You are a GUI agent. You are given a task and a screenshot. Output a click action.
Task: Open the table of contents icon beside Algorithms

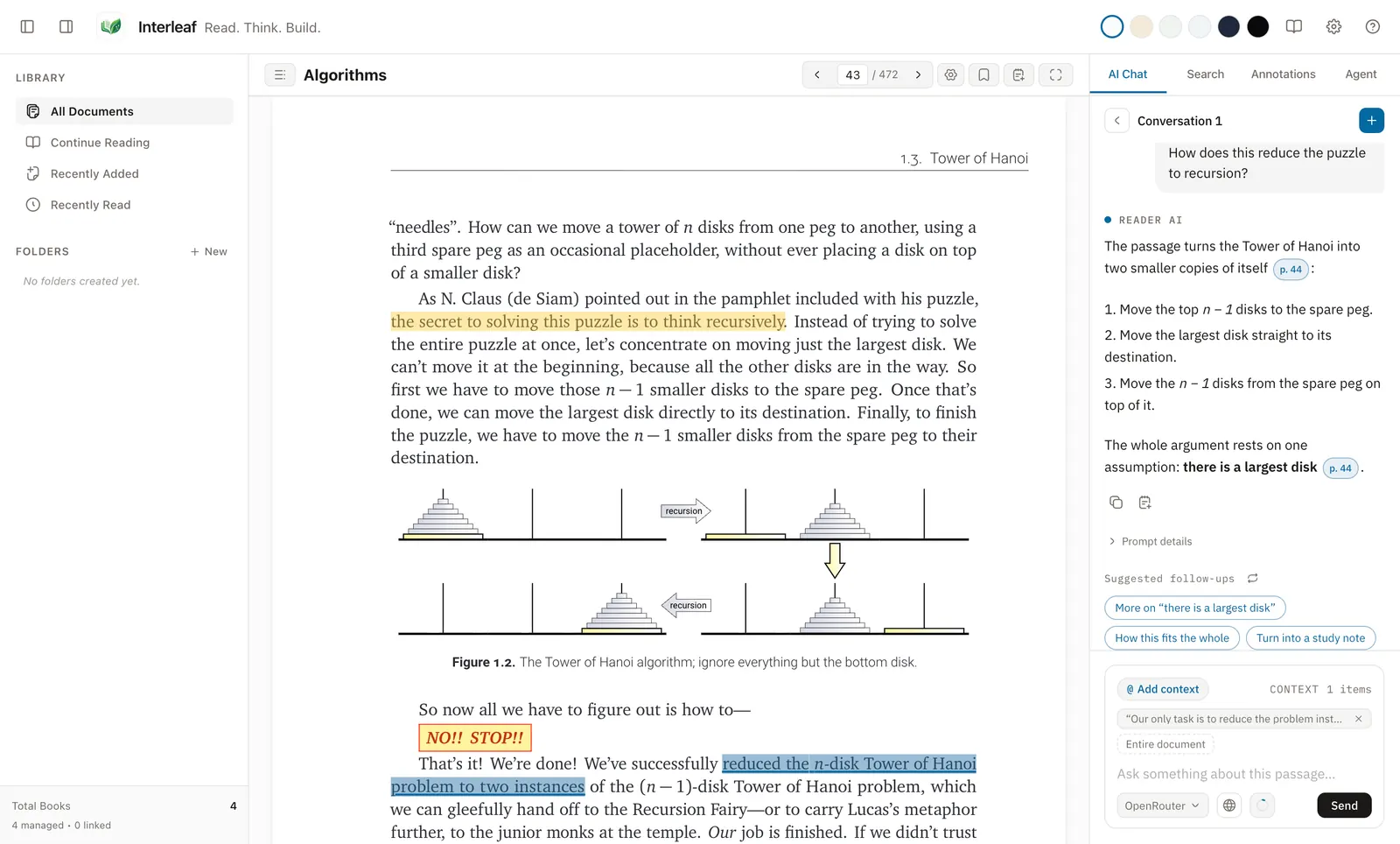tap(280, 75)
